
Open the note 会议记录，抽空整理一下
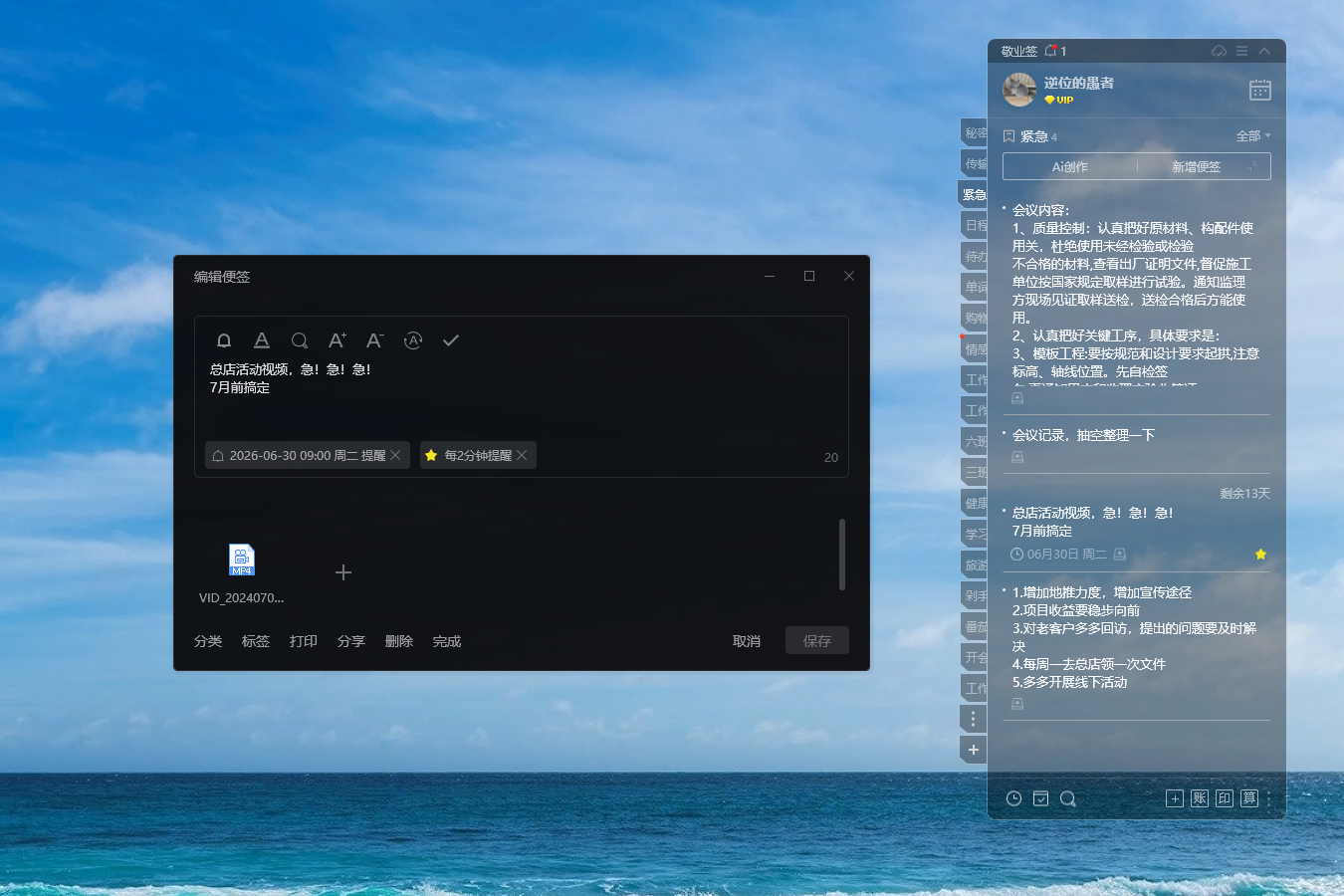[1083, 435]
